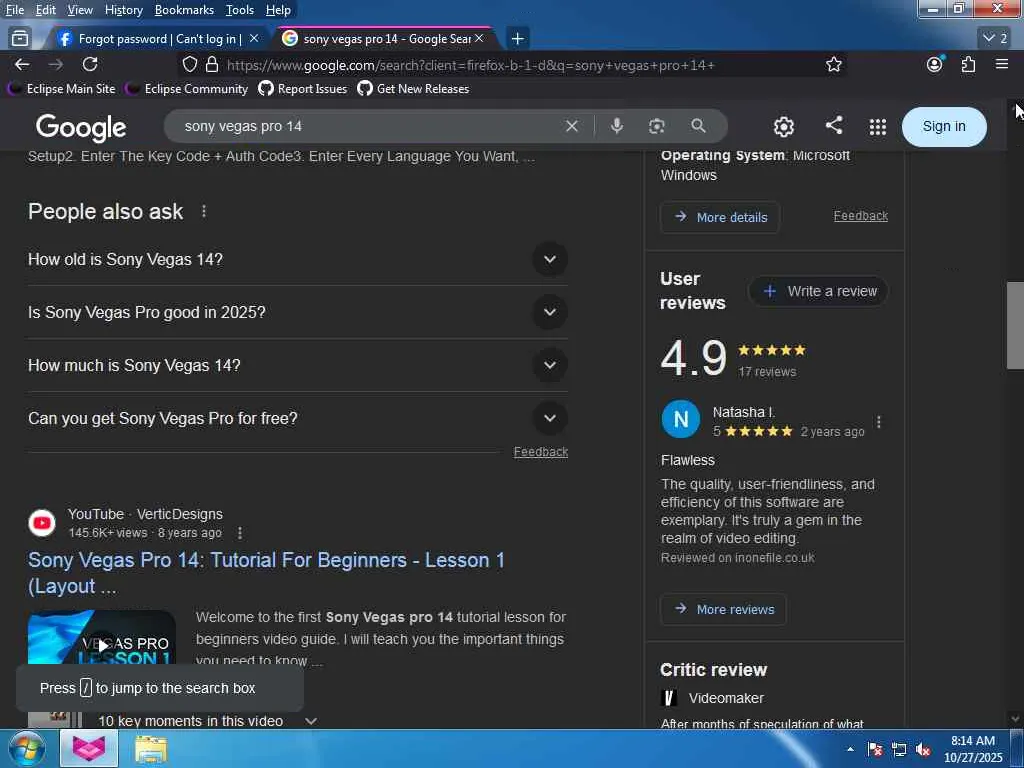This screenshot has height=768, width=1024.
Task: Clear the Google search box text
Action: [571, 126]
